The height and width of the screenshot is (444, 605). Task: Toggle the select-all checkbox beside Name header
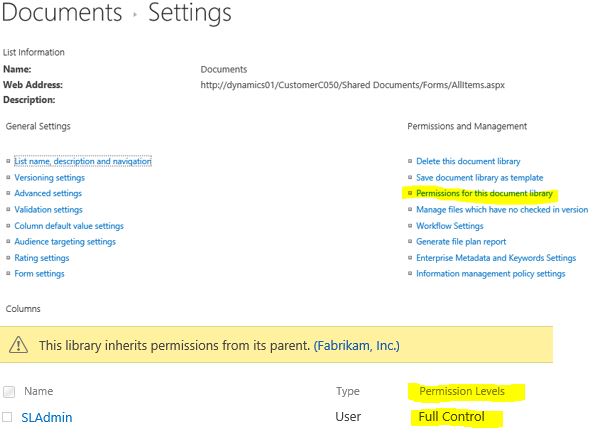(x=9, y=392)
